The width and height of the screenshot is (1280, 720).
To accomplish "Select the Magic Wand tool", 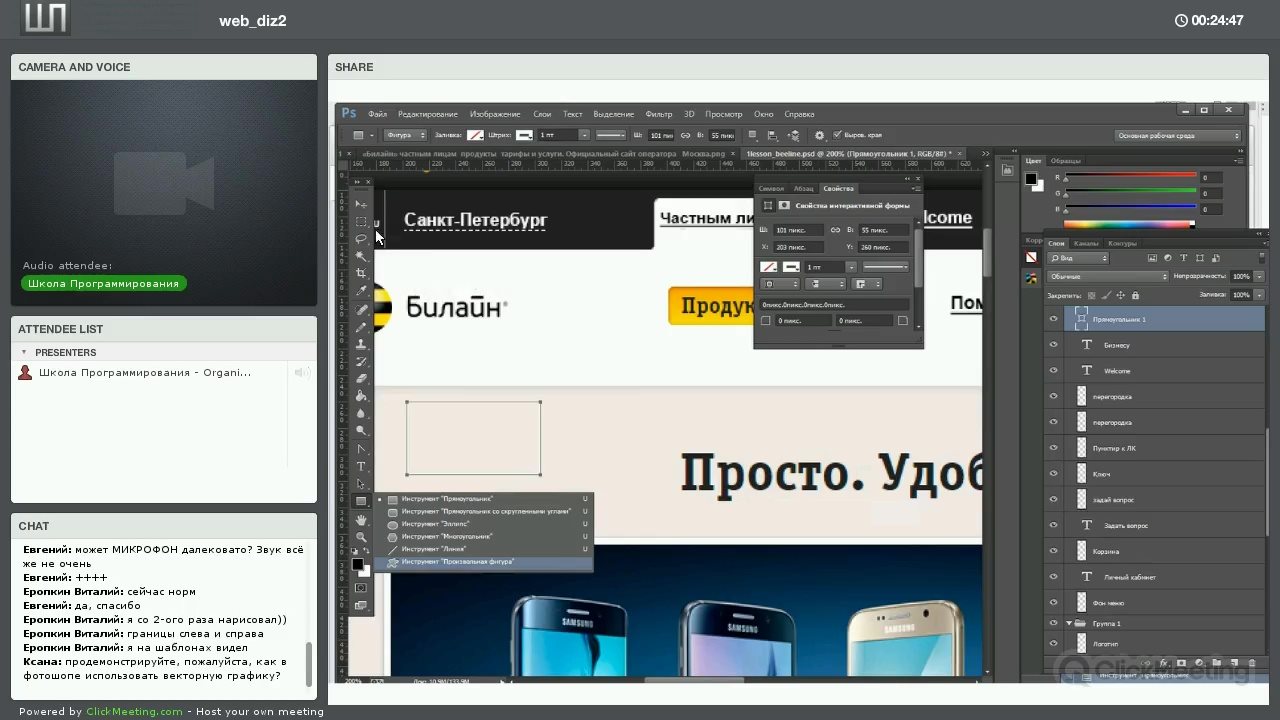I will pyautogui.click(x=361, y=256).
